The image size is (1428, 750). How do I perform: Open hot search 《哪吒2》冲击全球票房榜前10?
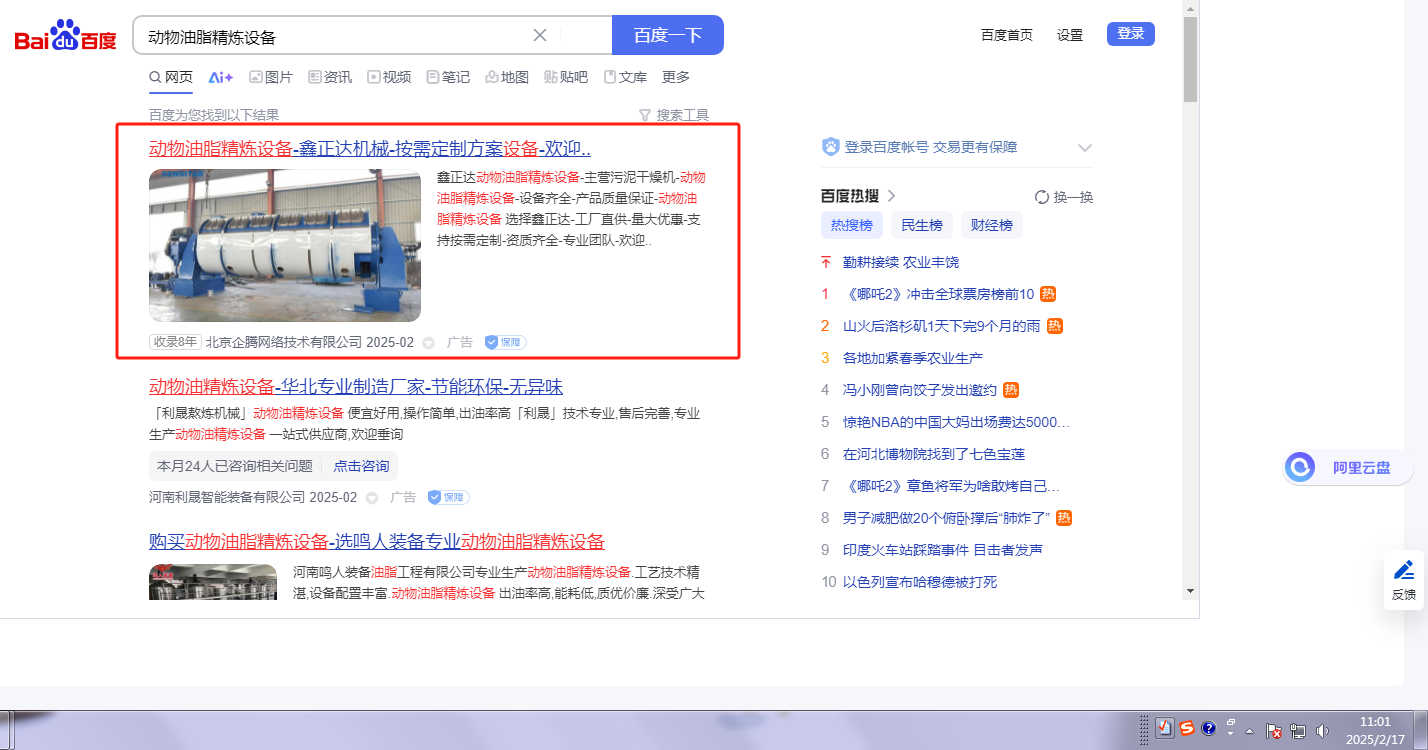(x=939, y=294)
